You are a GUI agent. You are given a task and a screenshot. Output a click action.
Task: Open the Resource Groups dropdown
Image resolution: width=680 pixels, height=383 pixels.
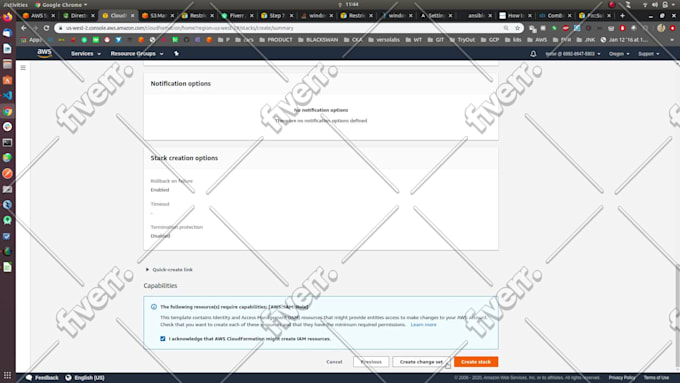[x=137, y=53]
